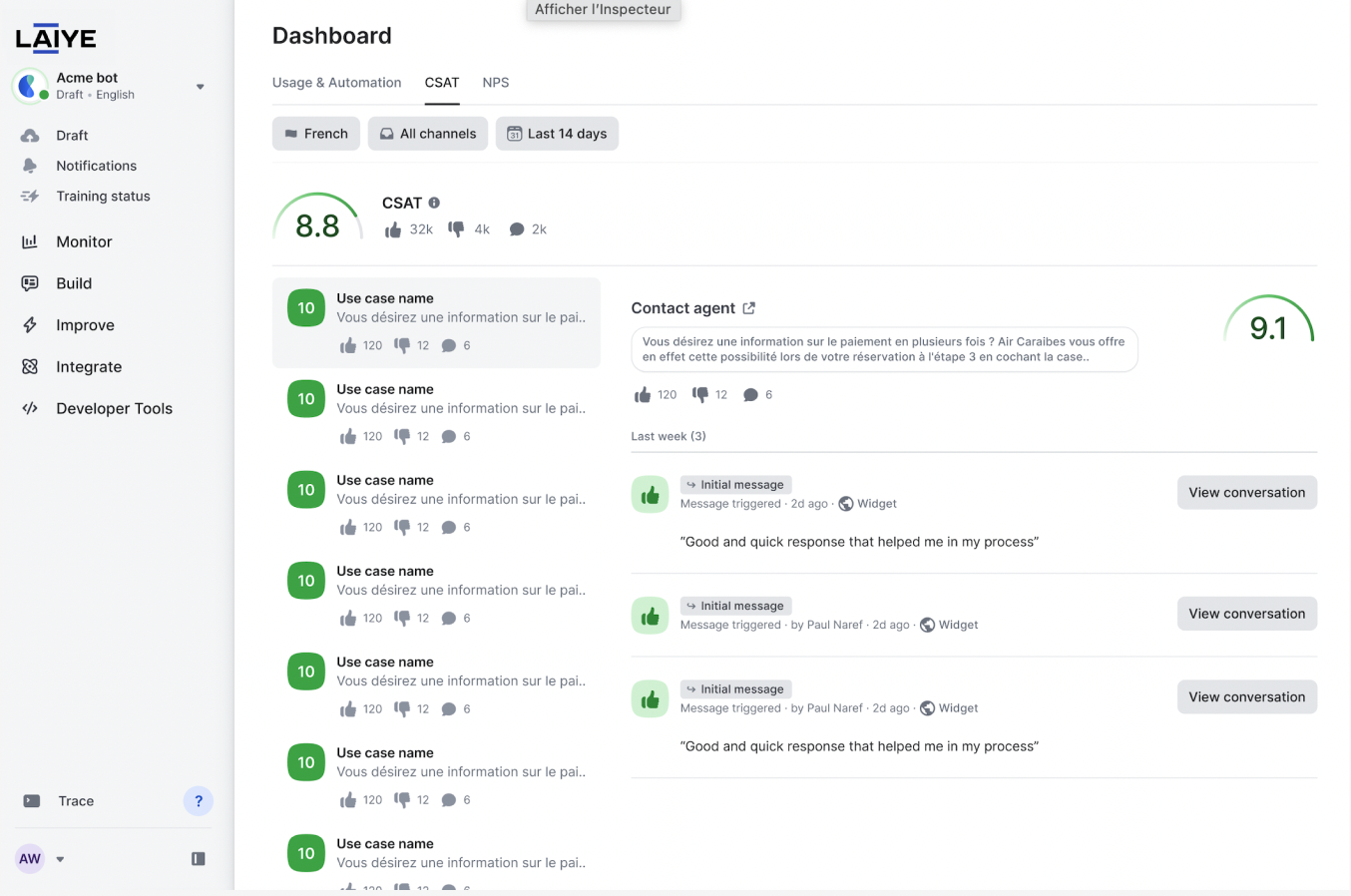Viewport: 1351px width, 896px height.
Task: Switch to Usage & Automation tab
Action: click(337, 83)
